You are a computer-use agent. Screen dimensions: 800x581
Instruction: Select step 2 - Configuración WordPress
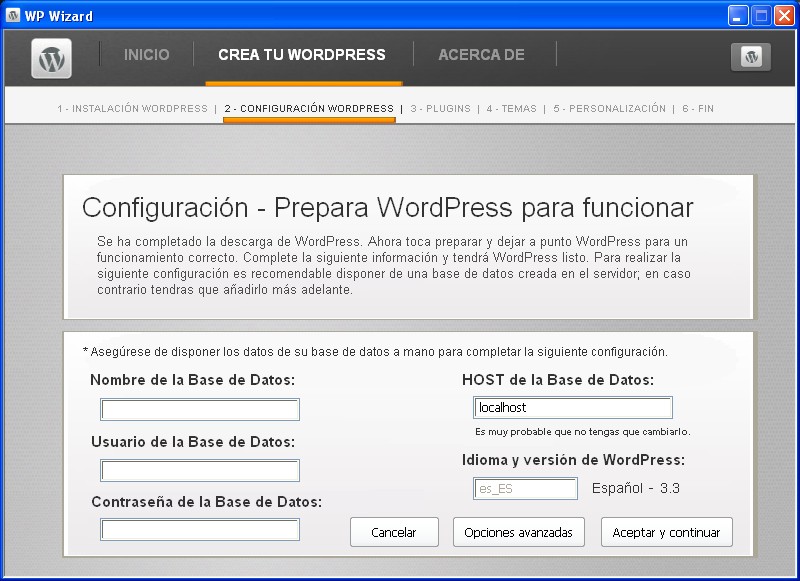(309, 109)
